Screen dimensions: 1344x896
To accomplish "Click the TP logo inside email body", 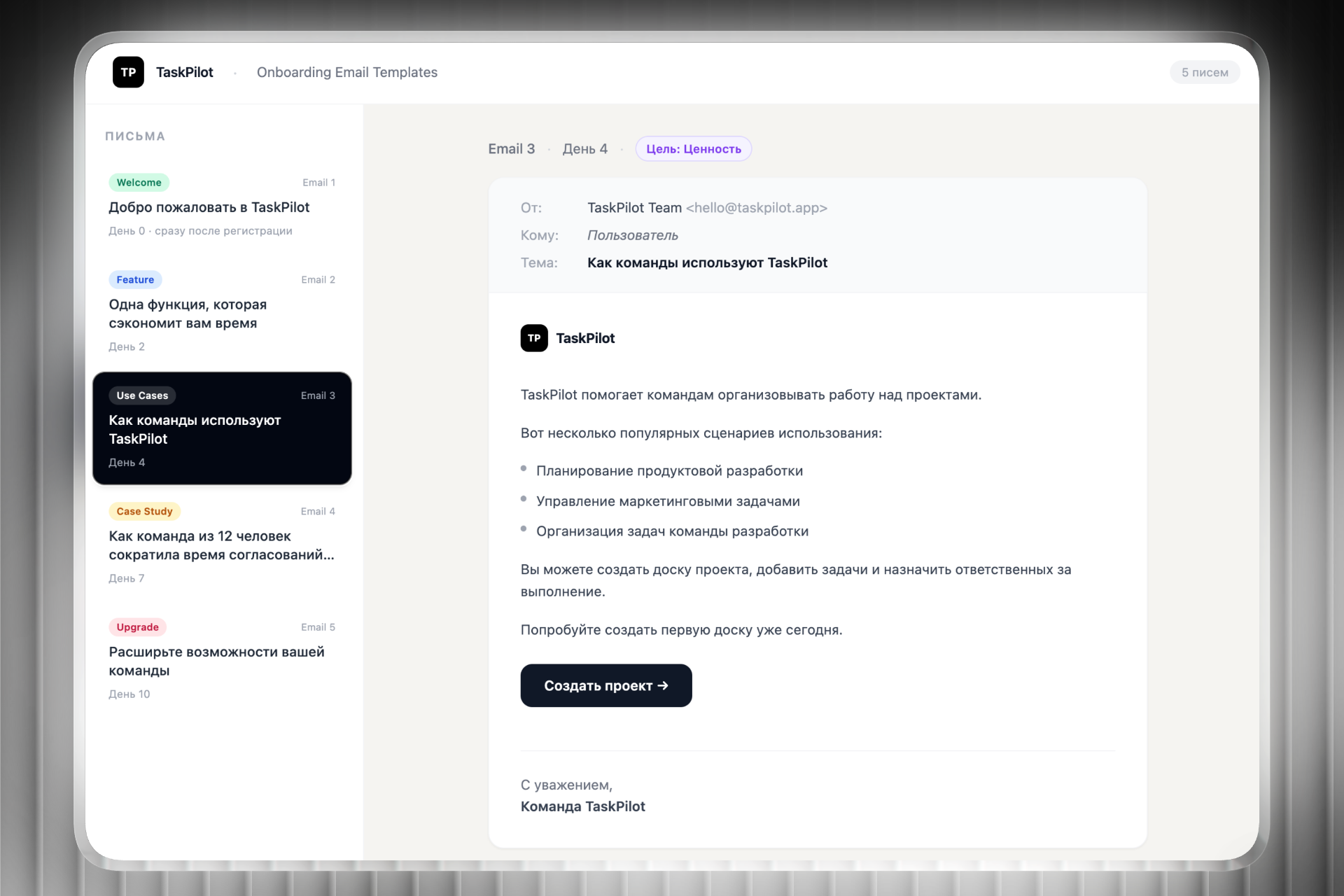I will click(x=533, y=338).
